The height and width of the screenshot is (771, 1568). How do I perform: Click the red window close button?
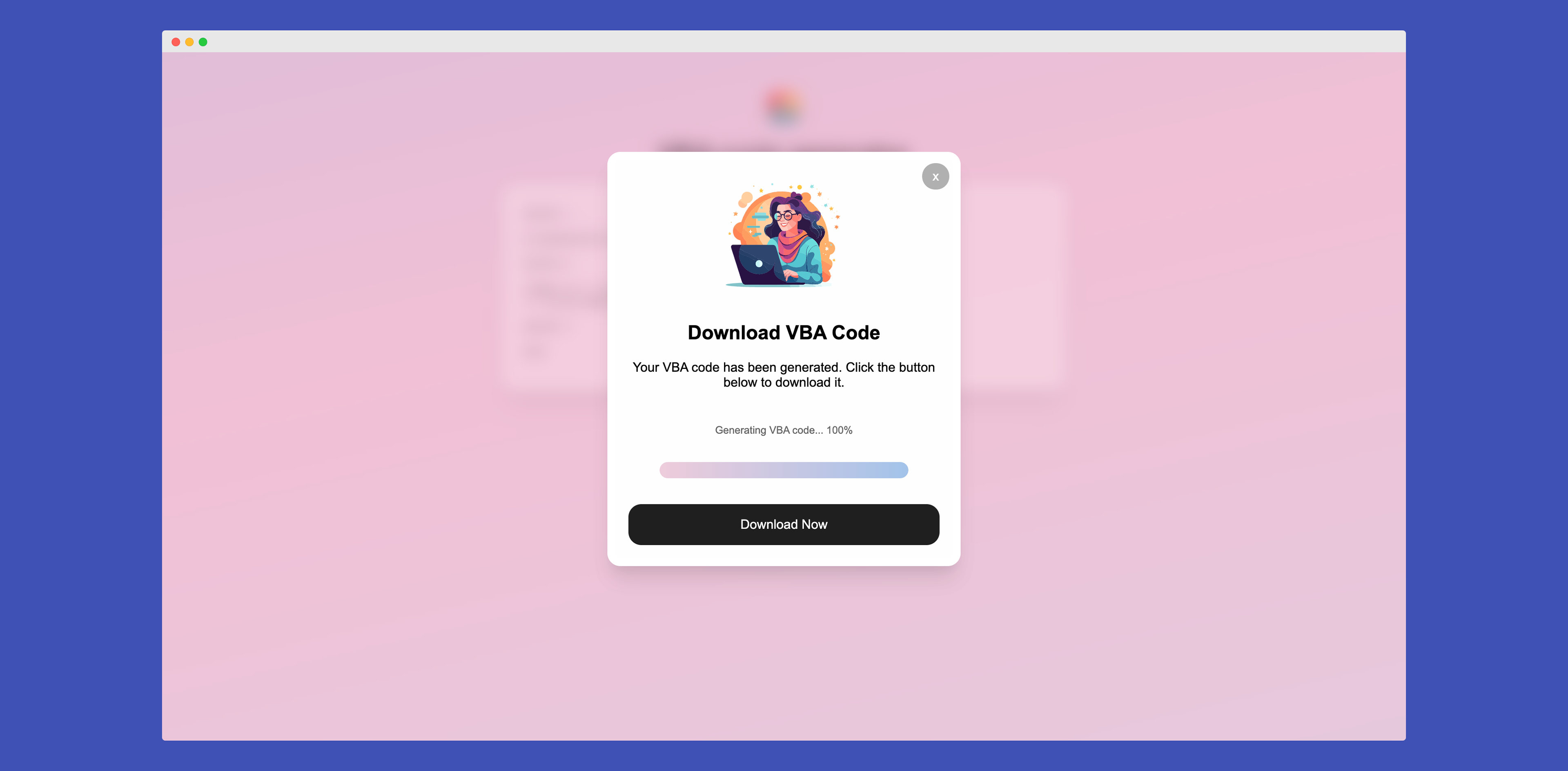(176, 42)
